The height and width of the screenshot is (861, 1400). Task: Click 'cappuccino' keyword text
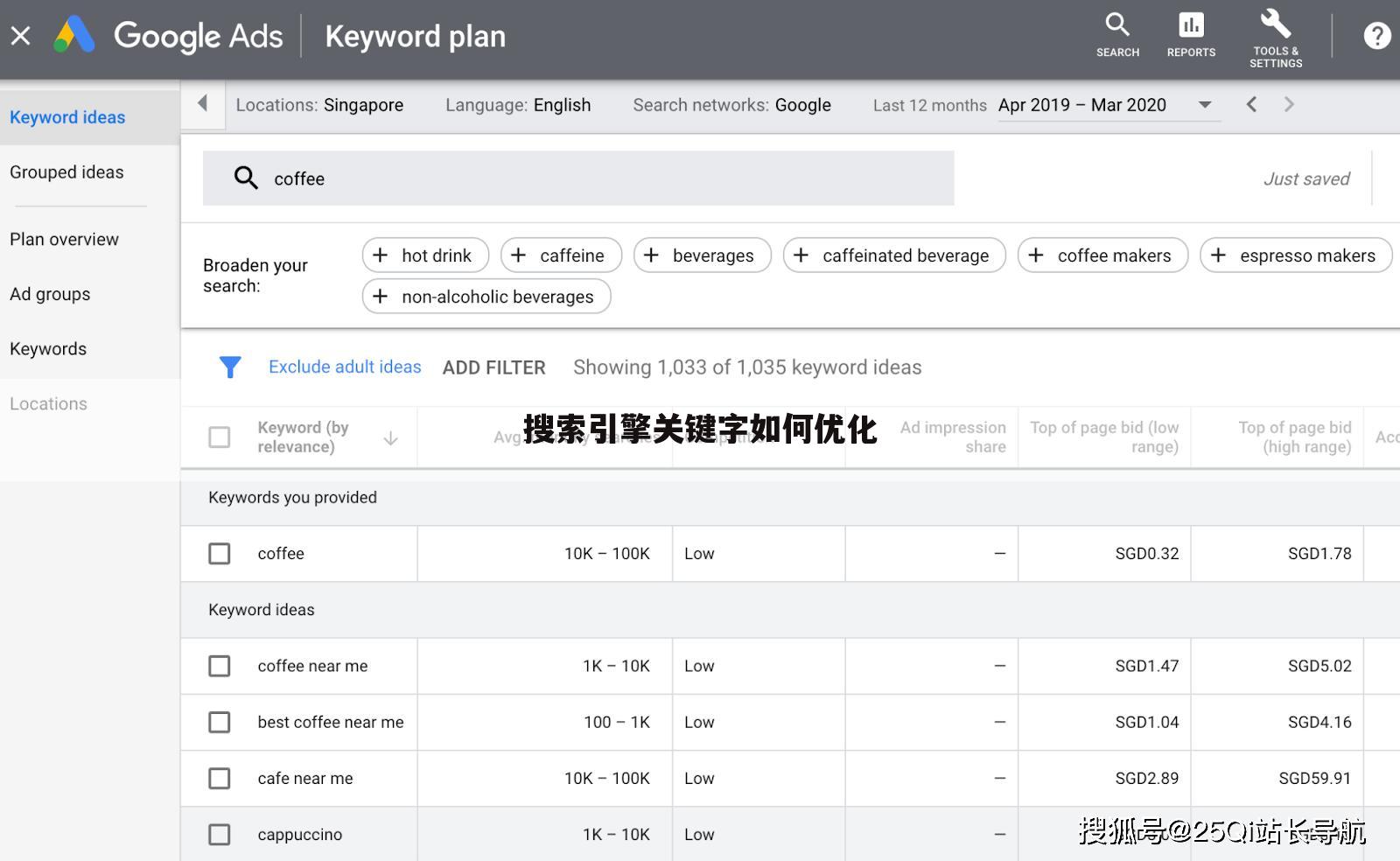pos(300,835)
